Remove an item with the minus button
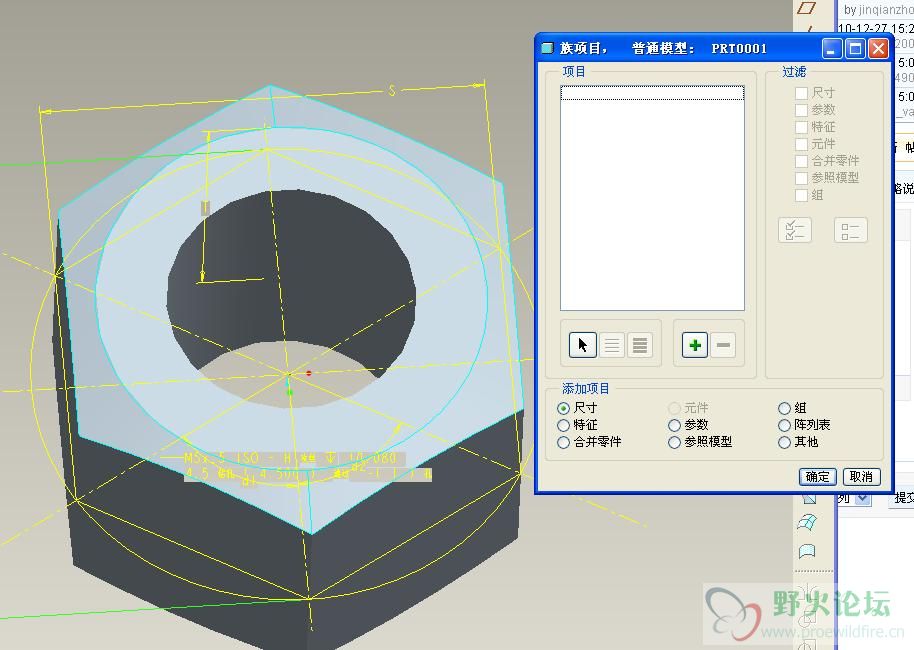 pos(723,345)
